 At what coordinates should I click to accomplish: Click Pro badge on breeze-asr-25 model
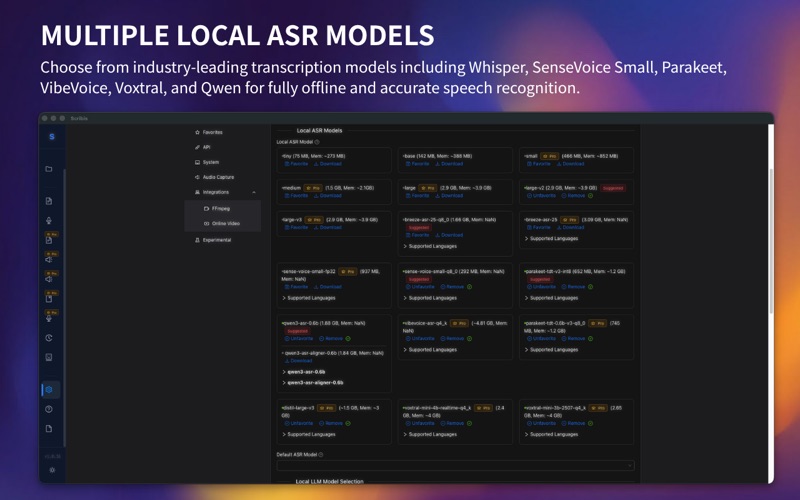click(569, 220)
